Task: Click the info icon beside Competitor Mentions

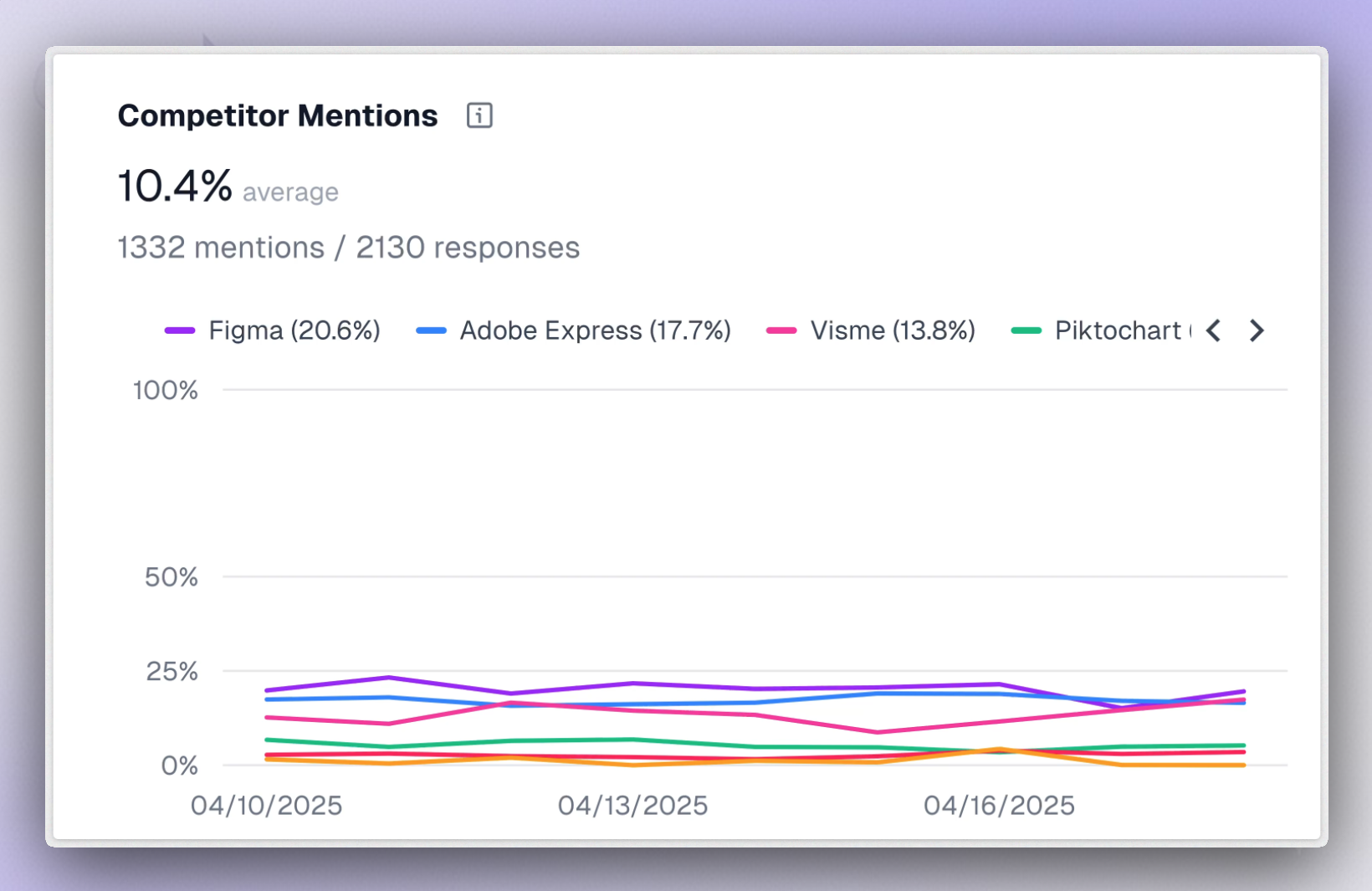Action: (479, 115)
